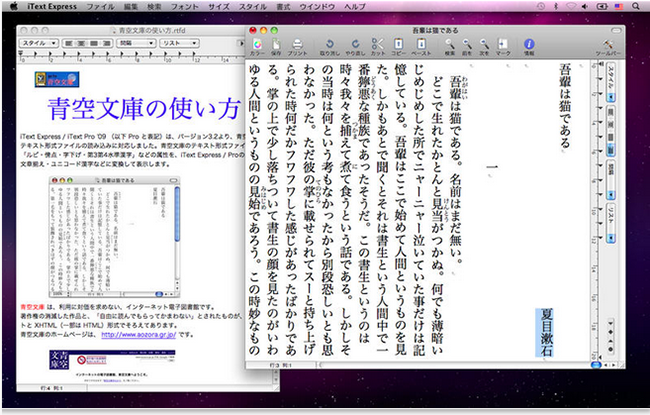Open the スタイル menu in menu bar
Viewport: 650px width, 415px height.
coord(253,6)
